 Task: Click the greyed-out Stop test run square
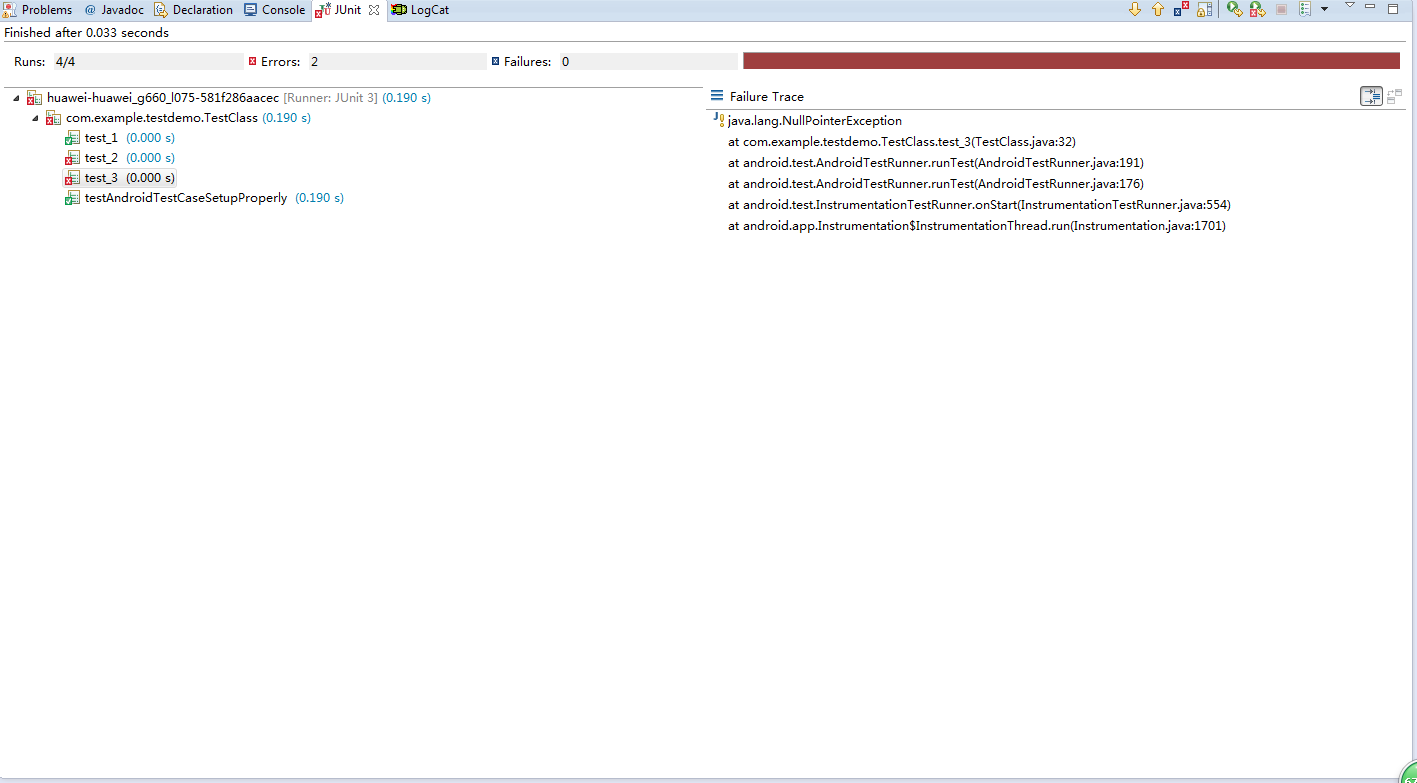click(x=1281, y=9)
